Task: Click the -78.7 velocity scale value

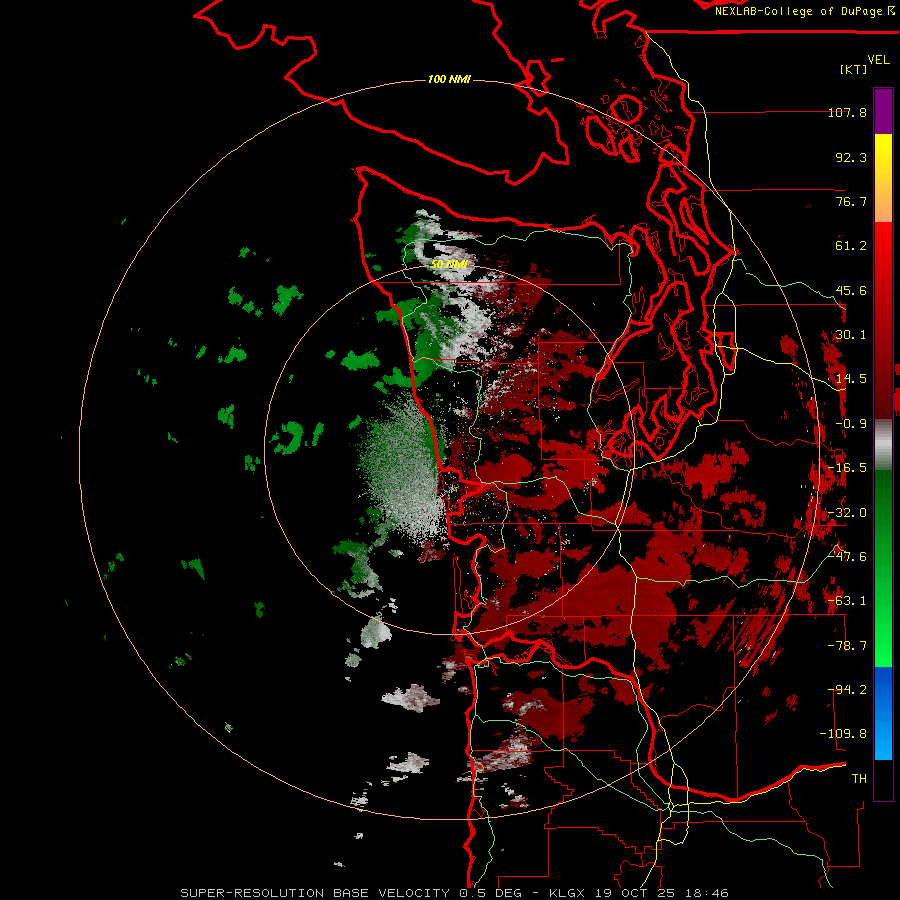Action: pyautogui.click(x=847, y=646)
